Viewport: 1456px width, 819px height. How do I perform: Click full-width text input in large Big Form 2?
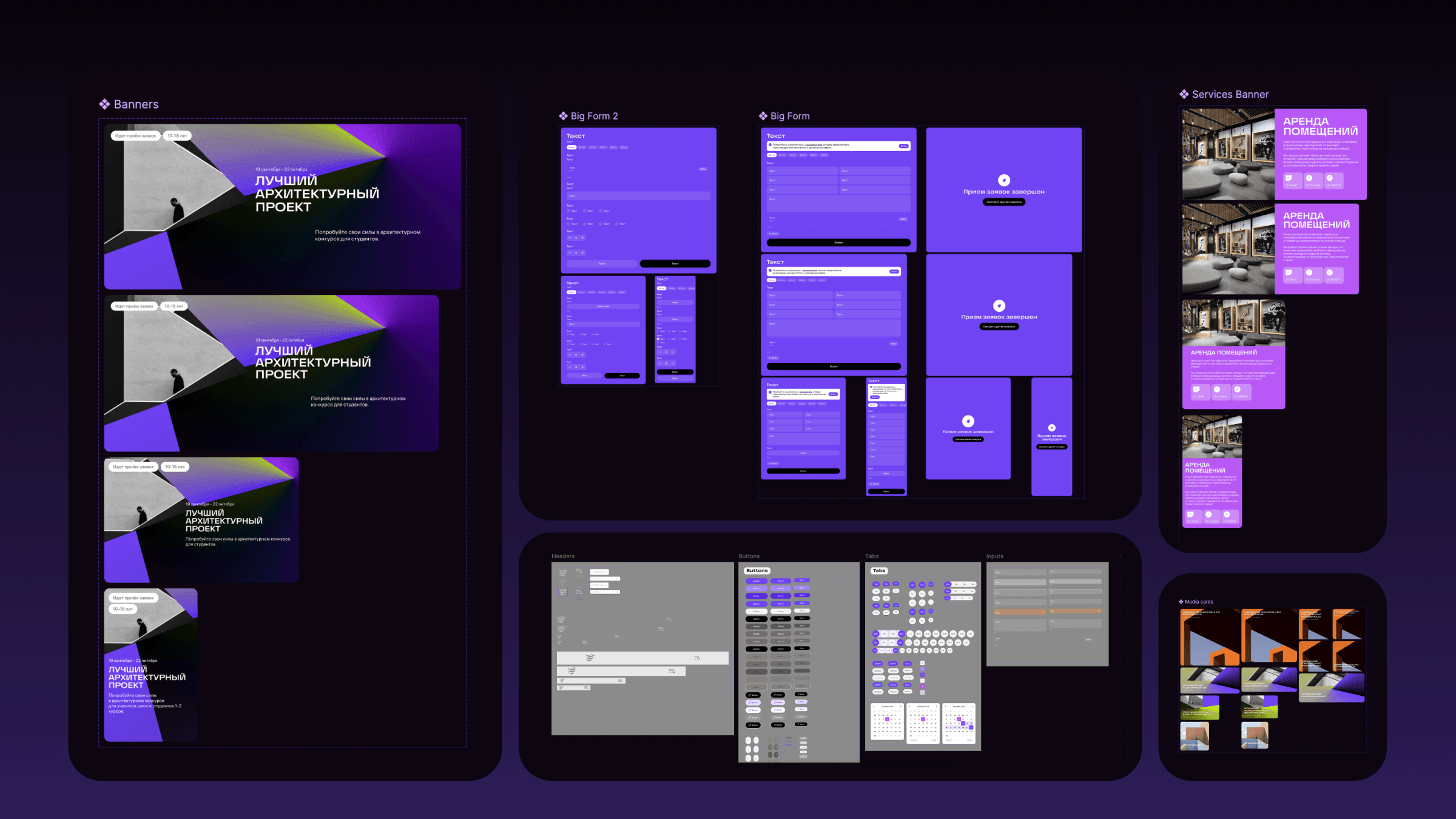point(638,196)
